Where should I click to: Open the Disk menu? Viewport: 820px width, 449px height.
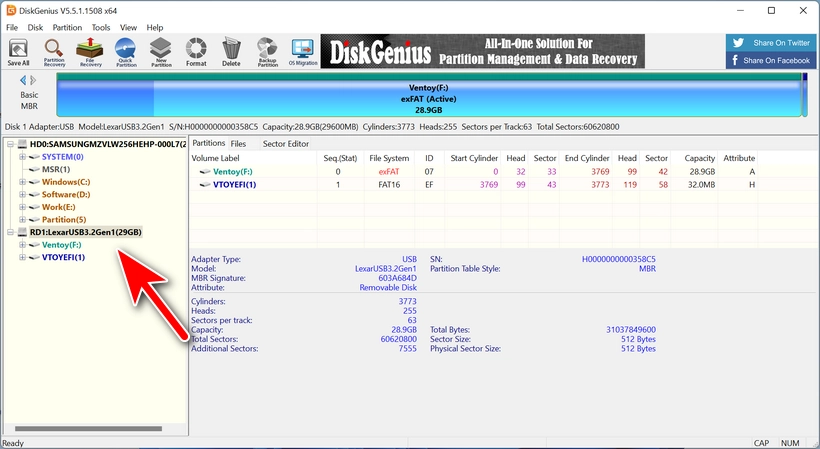click(x=36, y=27)
